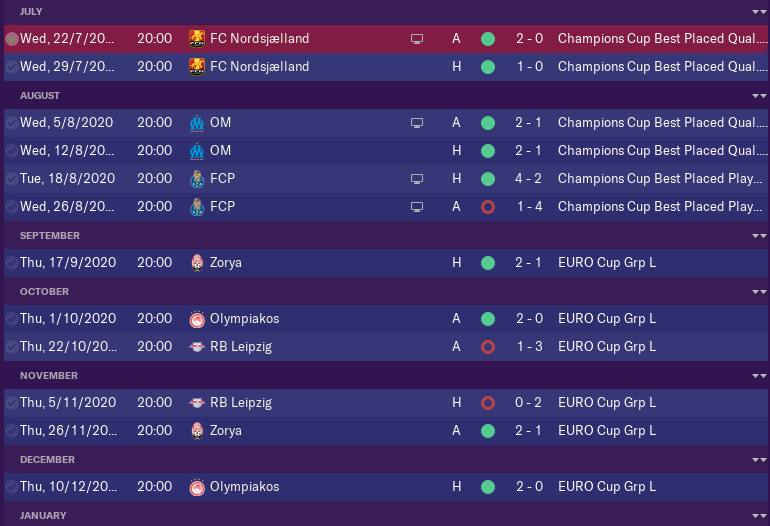Click win indicator dot on 10/12 Olympiakos match
770x526 pixels.
488,487
